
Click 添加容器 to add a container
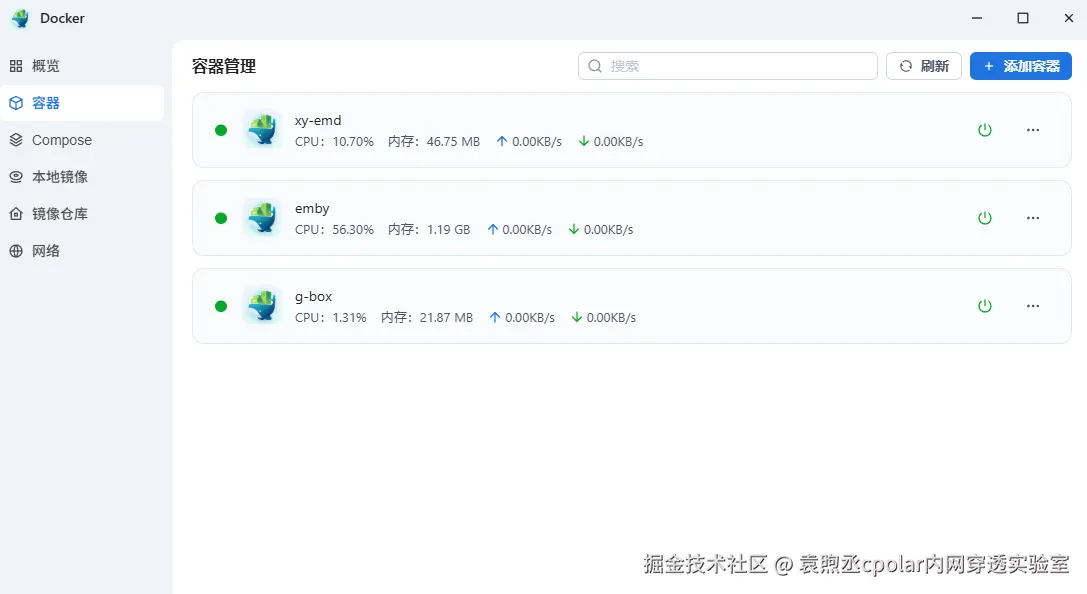click(1020, 66)
